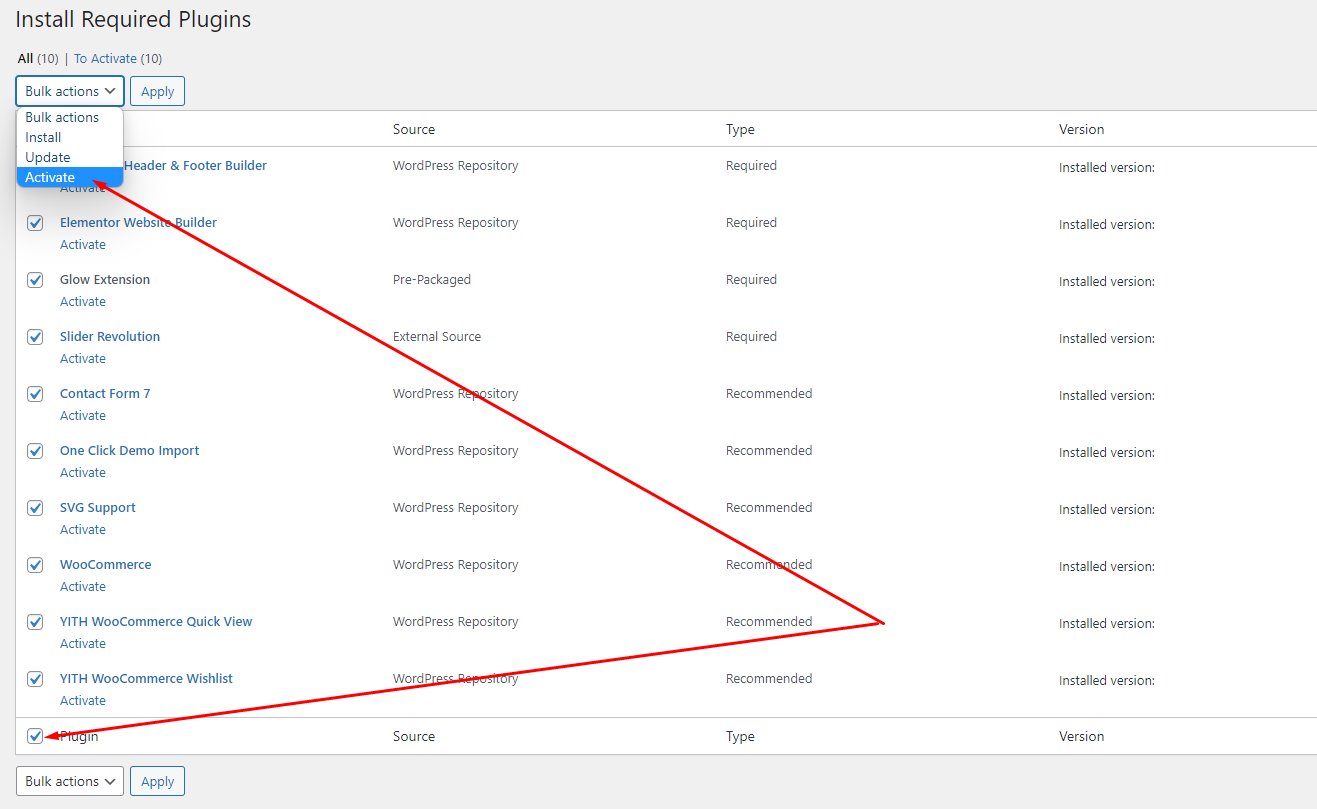Screen dimensions: 1317x809
Task: Click Pre-Packaged source of Glow Extension
Action: pos(432,279)
